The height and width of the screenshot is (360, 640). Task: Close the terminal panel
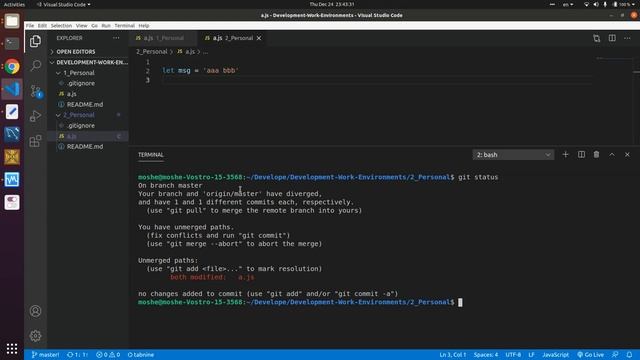(627, 155)
